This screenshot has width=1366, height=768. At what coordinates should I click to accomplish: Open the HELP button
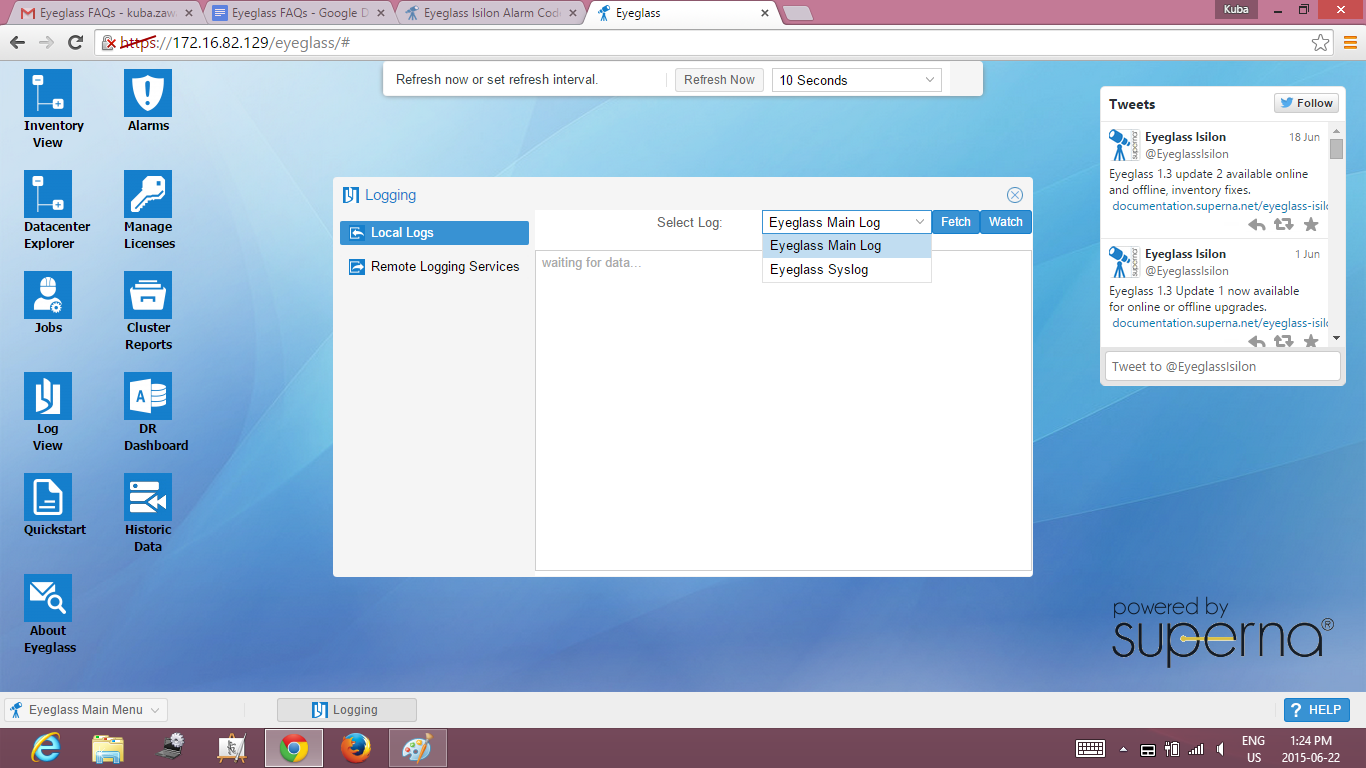(x=1316, y=710)
